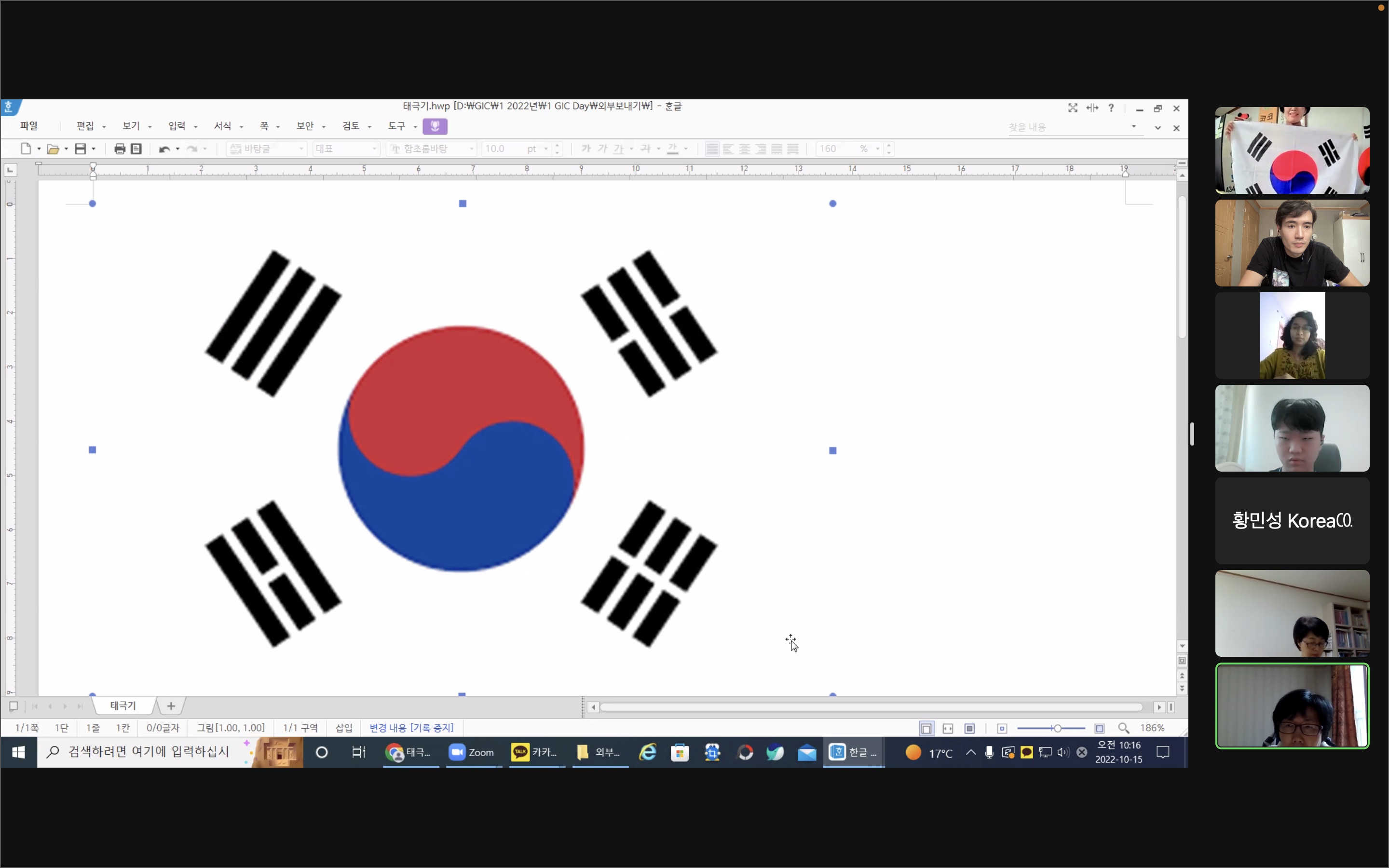Open Microsoft Store taskbar icon

pyautogui.click(x=680, y=752)
